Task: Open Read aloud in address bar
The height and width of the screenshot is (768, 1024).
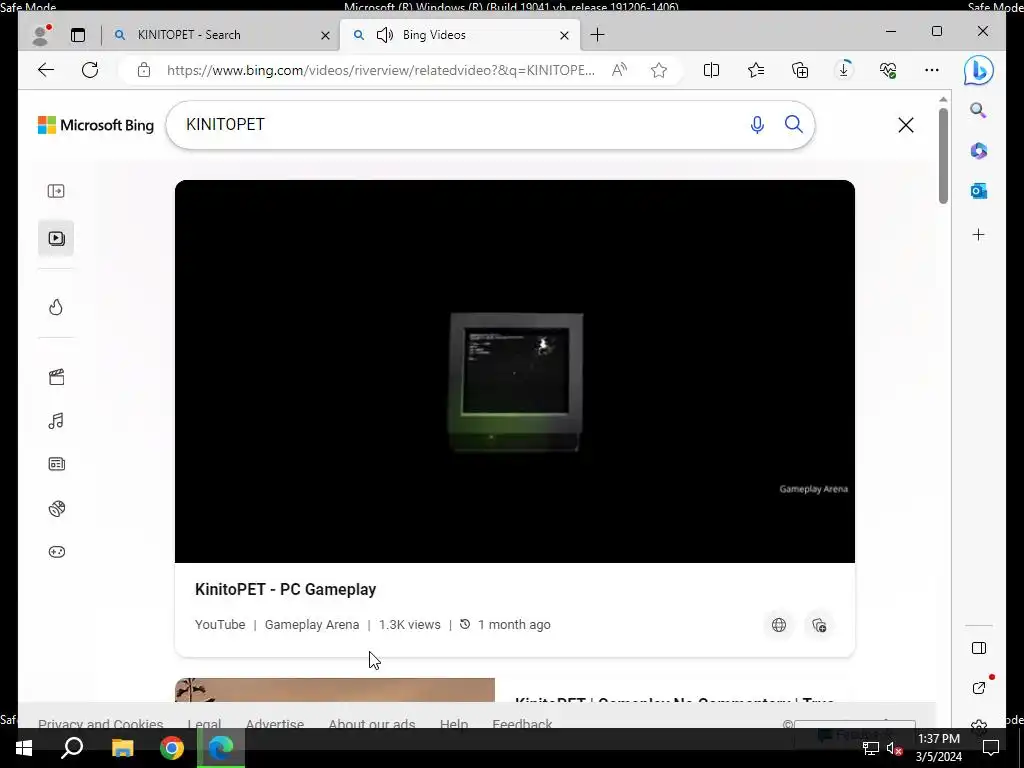Action: pos(619,70)
